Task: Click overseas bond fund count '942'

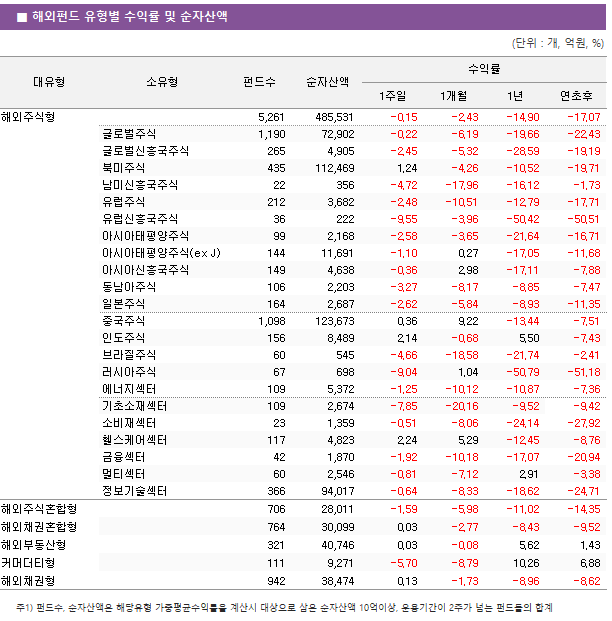Action: [276, 581]
